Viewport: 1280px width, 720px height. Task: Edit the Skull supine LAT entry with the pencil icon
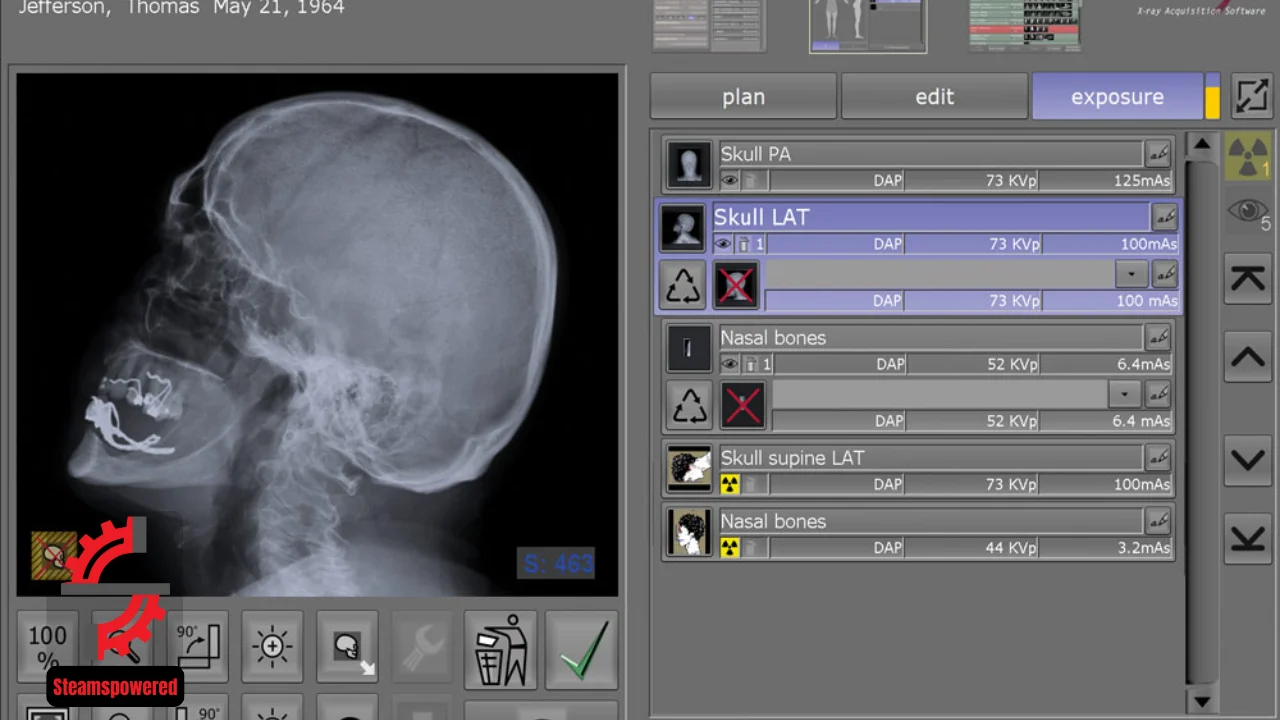1158,457
